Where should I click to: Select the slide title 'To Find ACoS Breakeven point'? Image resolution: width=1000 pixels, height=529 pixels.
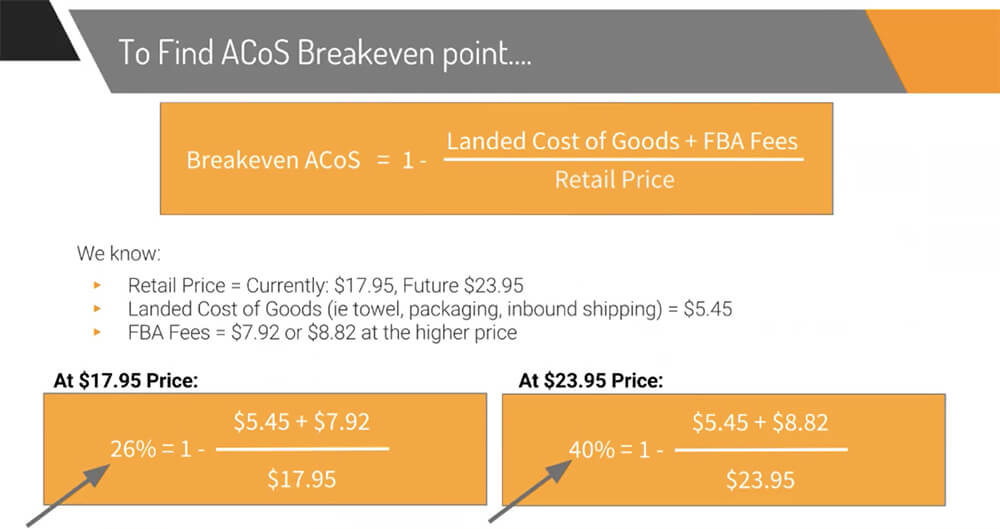(x=325, y=53)
